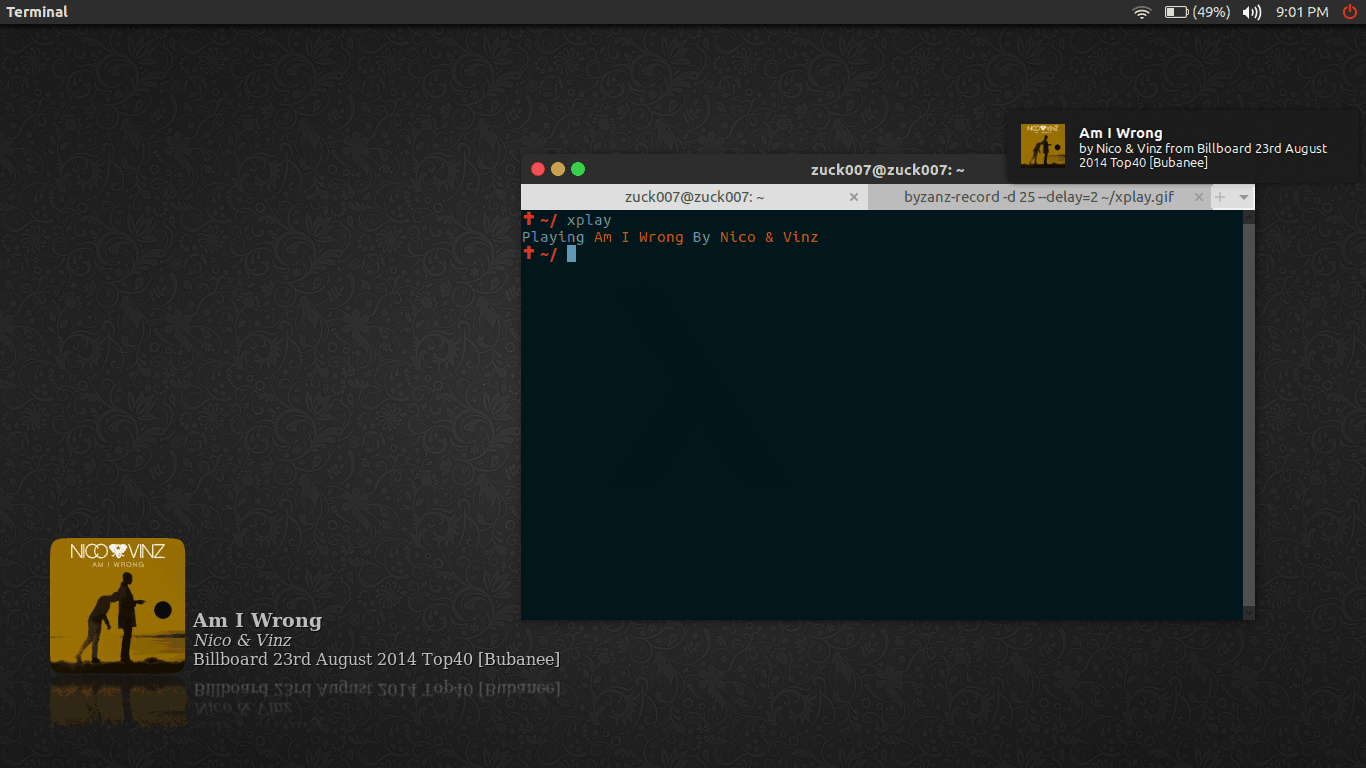Show the 9:01 PM clock calendar
1366x768 pixels.
pyautogui.click(x=1302, y=12)
